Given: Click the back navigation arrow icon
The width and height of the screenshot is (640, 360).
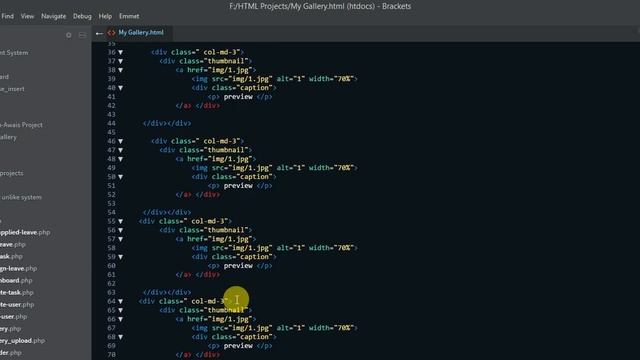Looking at the screenshot, I should (x=99, y=33).
